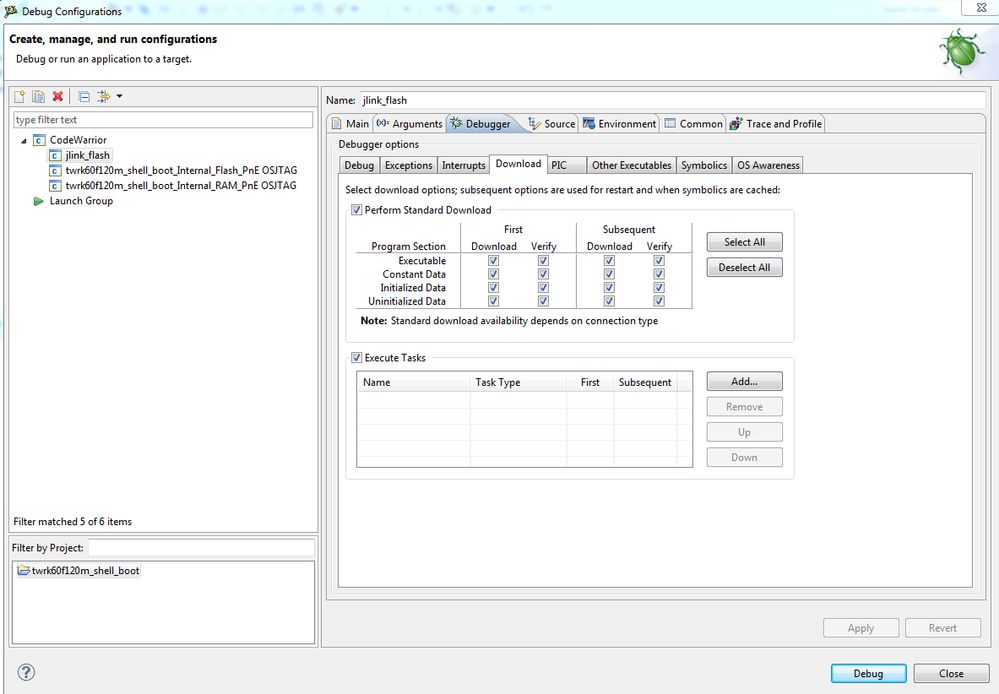999x694 pixels.
Task: Switch to the Debug sub-tab
Action: [x=359, y=165]
